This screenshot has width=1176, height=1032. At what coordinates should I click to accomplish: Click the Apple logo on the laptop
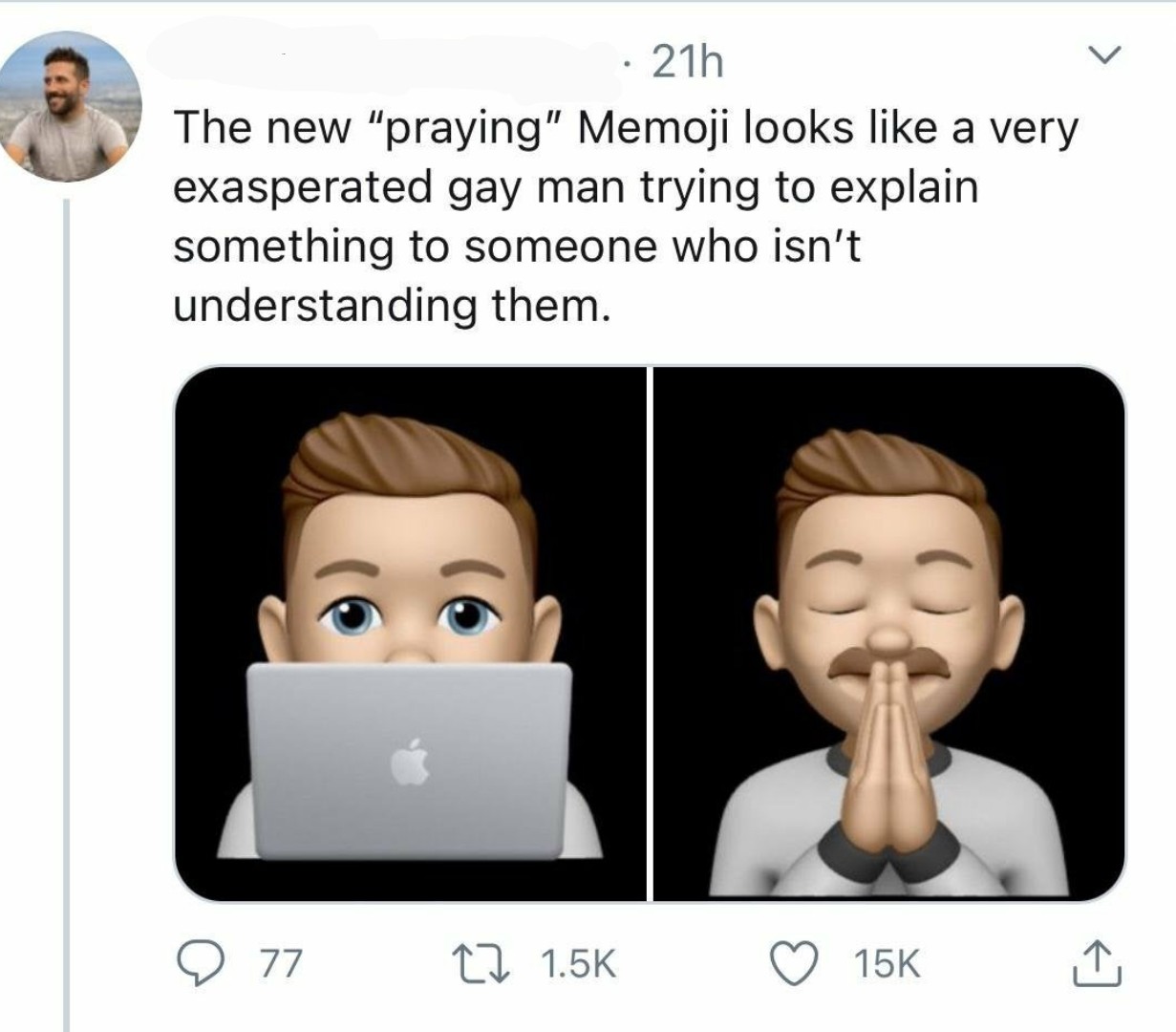410,761
